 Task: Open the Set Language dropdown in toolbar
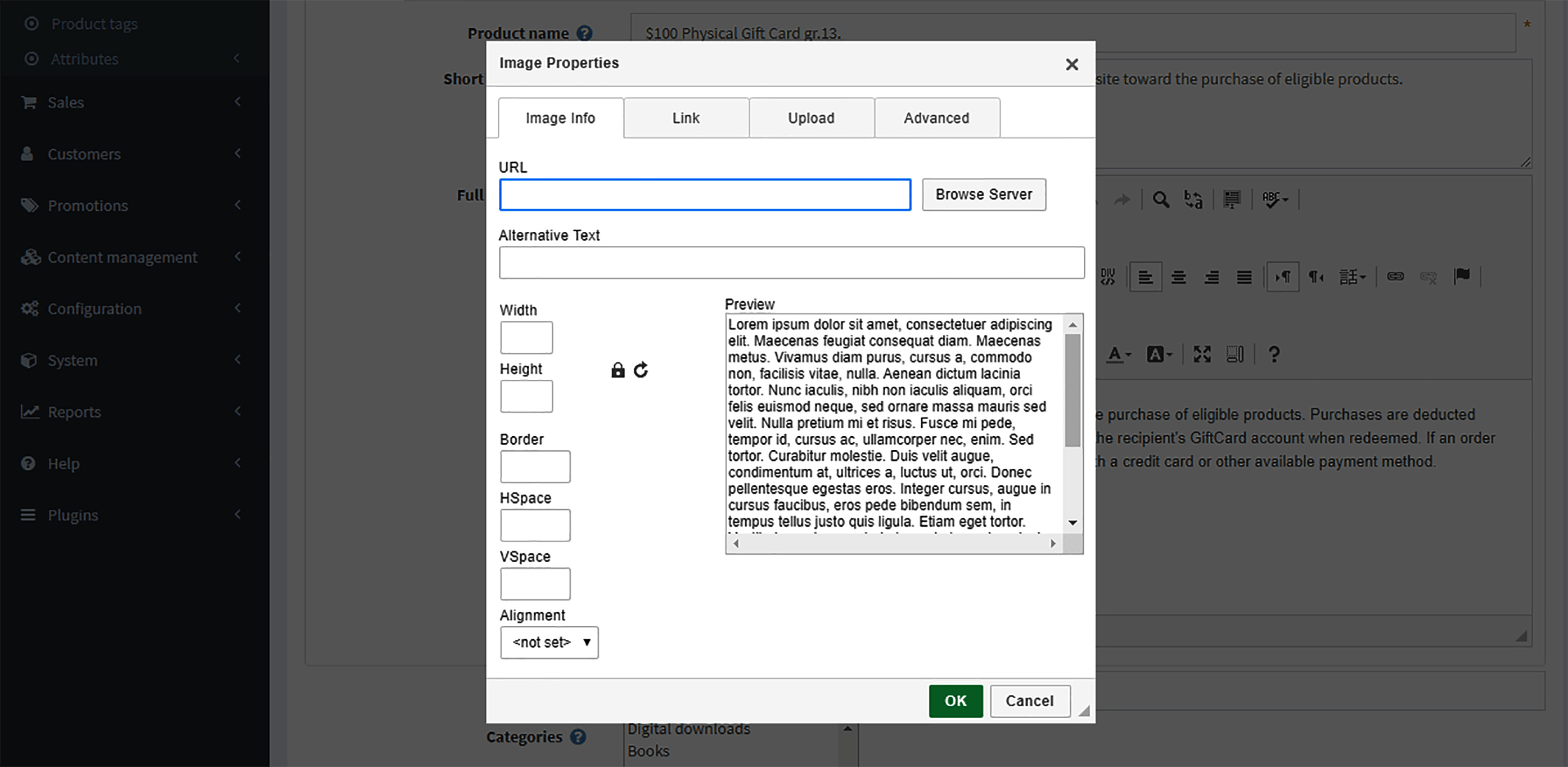click(1352, 277)
